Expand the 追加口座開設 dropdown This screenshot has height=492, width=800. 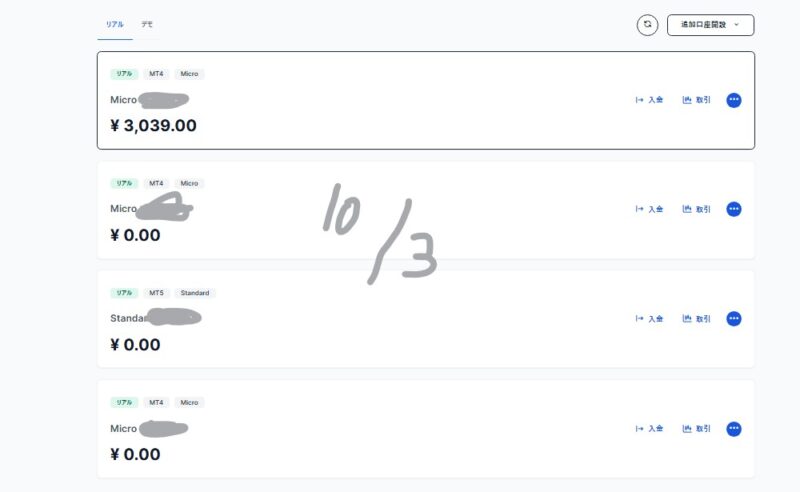click(710, 25)
